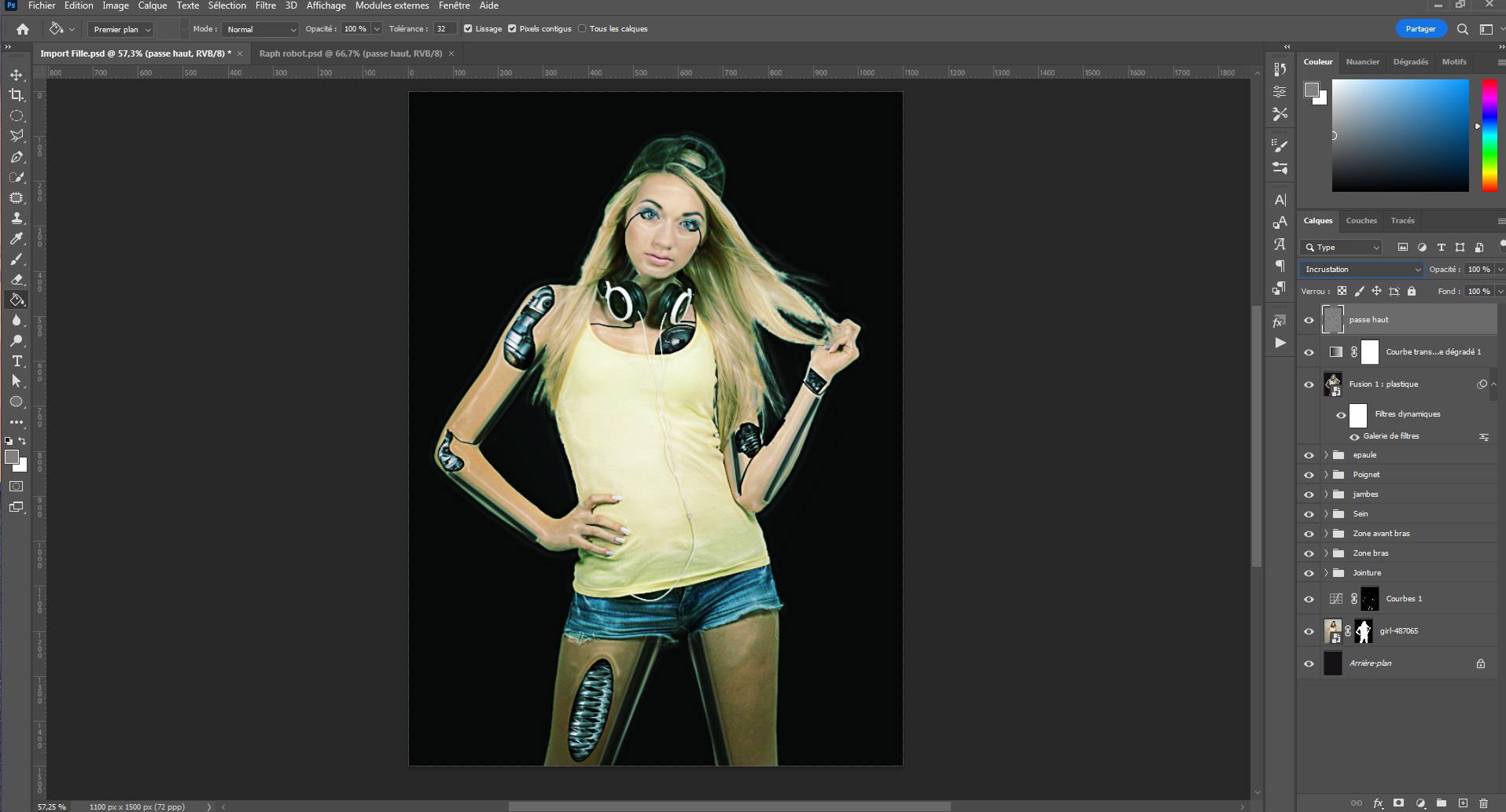1506x812 pixels.
Task: Hide the Fusion 1 : plastique layer
Action: point(1309,384)
